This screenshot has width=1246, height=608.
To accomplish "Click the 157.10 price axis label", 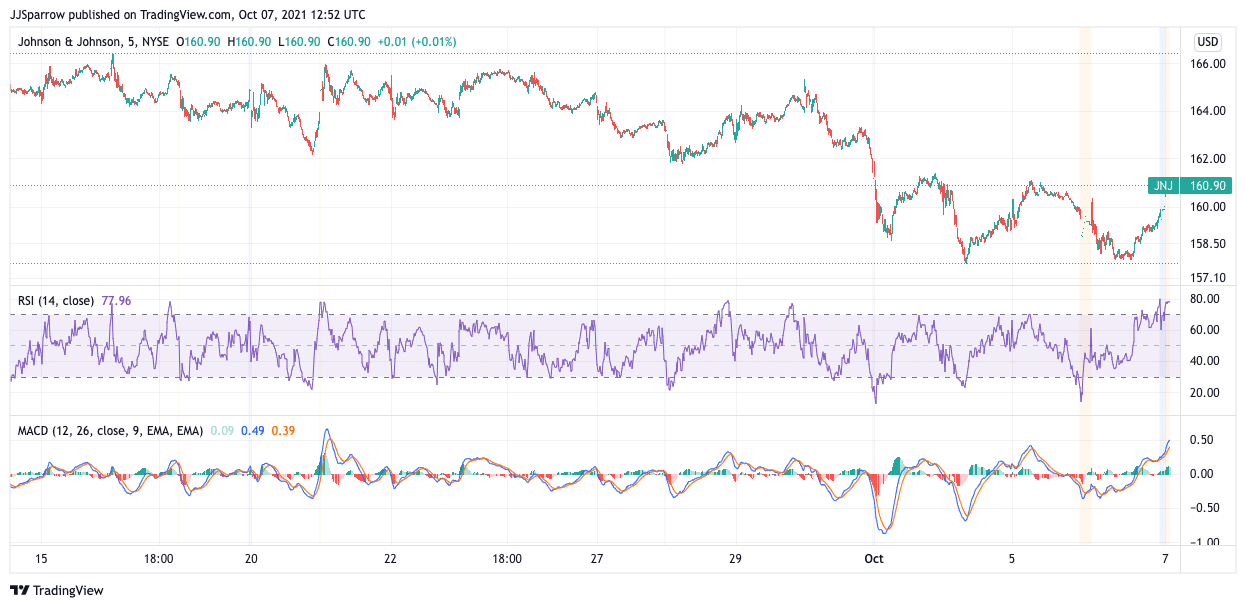I will 1207,277.
